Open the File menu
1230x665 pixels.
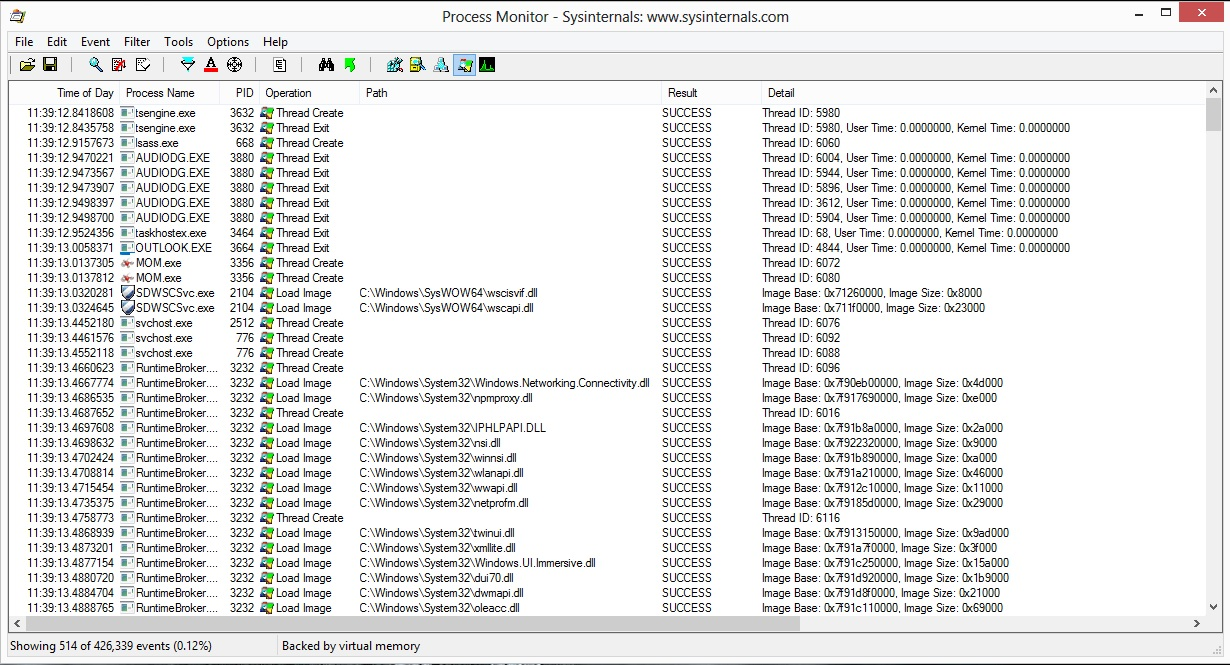pyautogui.click(x=24, y=42)
